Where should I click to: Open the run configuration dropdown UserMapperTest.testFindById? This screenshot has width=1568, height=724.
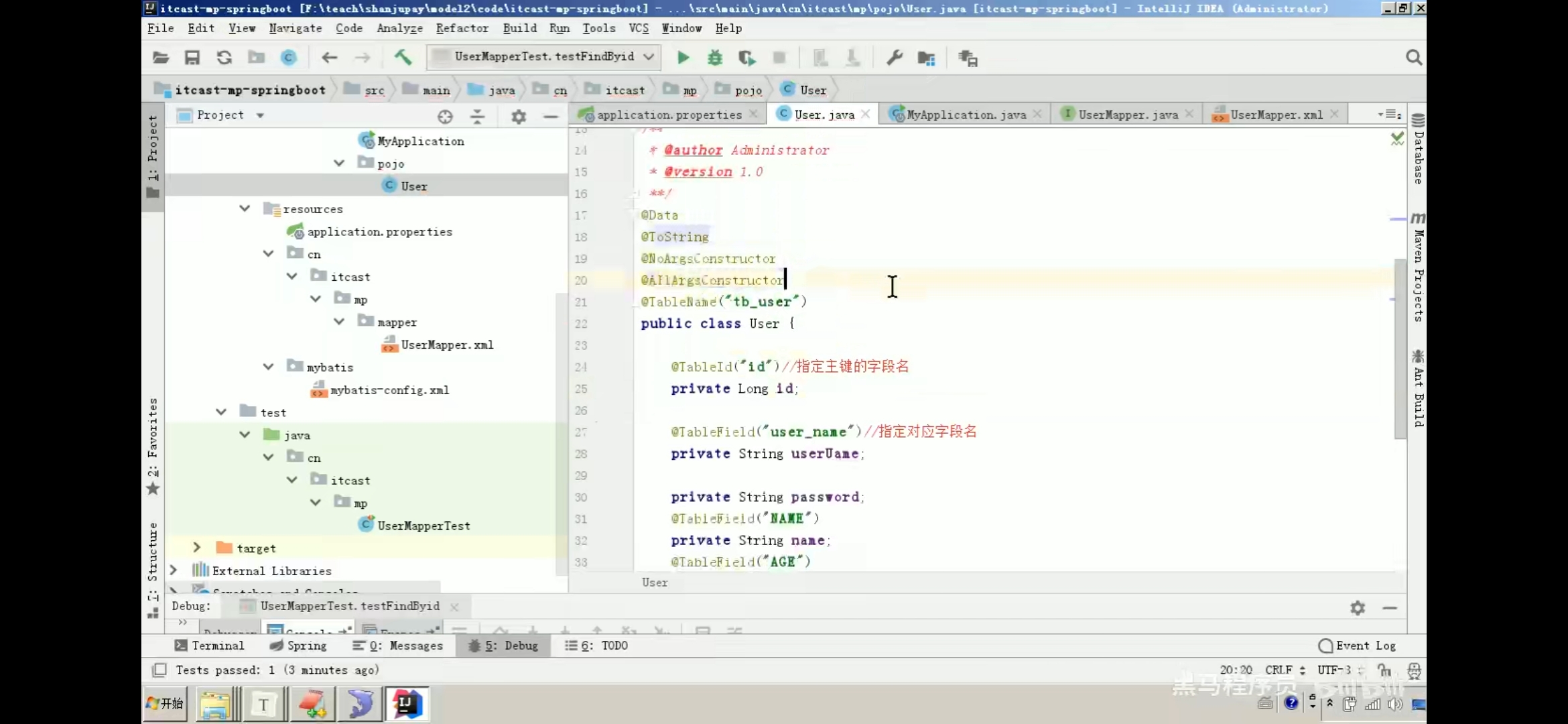(543, 57)
